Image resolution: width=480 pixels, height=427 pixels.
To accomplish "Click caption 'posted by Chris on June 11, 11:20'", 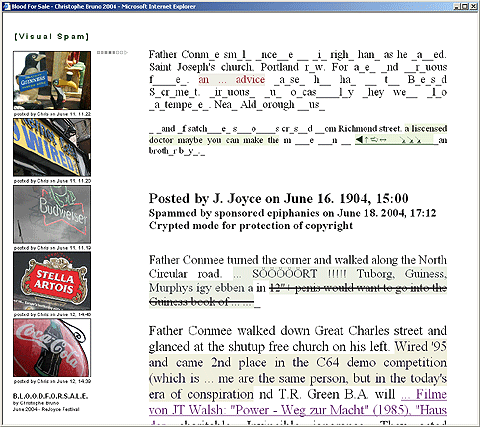I will coord(52,181).
